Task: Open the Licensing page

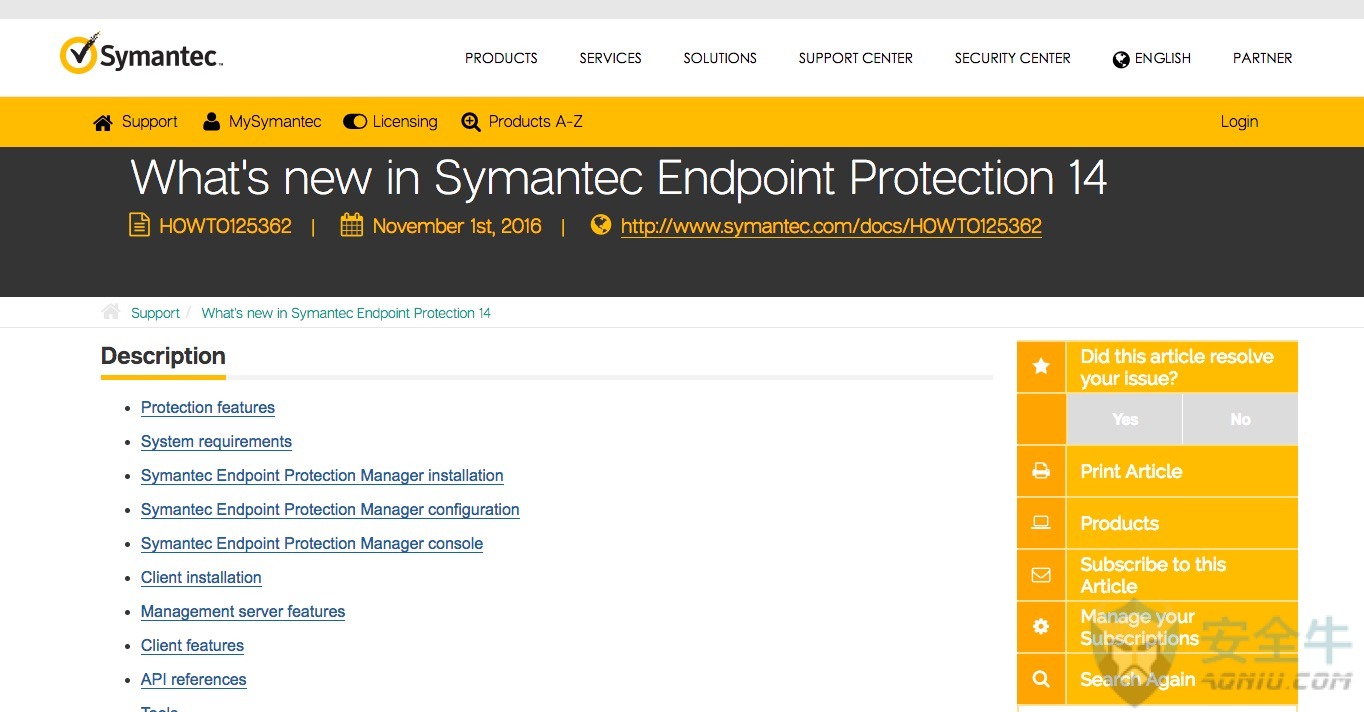Action: click(405, 122)
